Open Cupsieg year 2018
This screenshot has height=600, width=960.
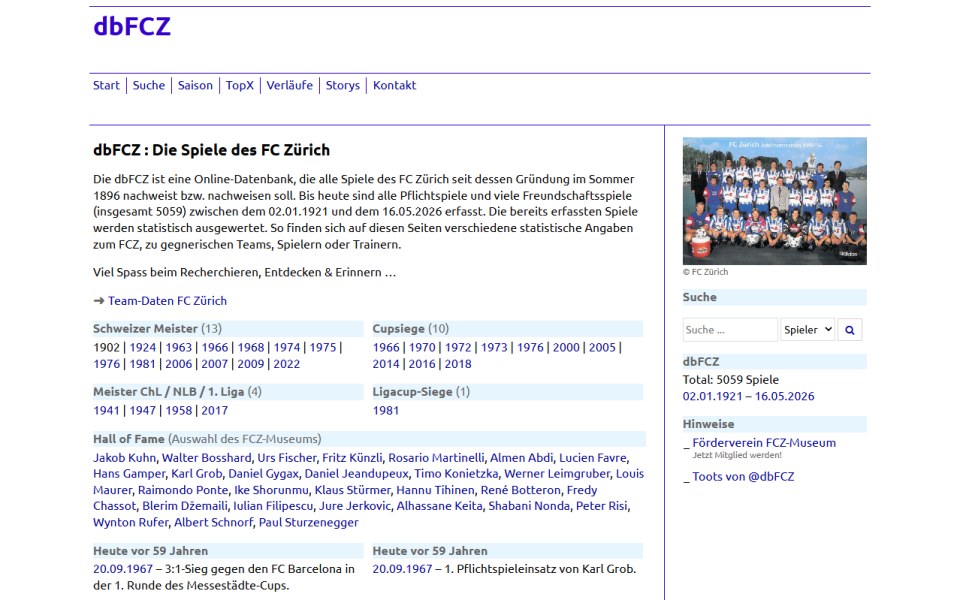pyautogui.click(x=458, y=364)
